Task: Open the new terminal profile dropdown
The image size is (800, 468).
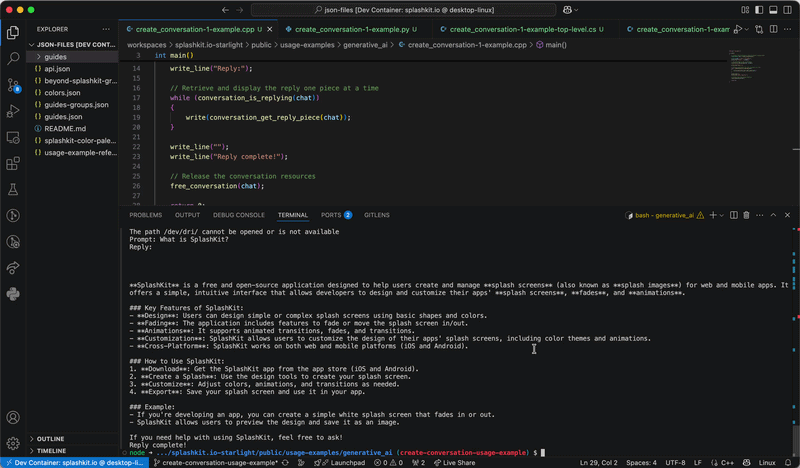Action: [721, 215]
